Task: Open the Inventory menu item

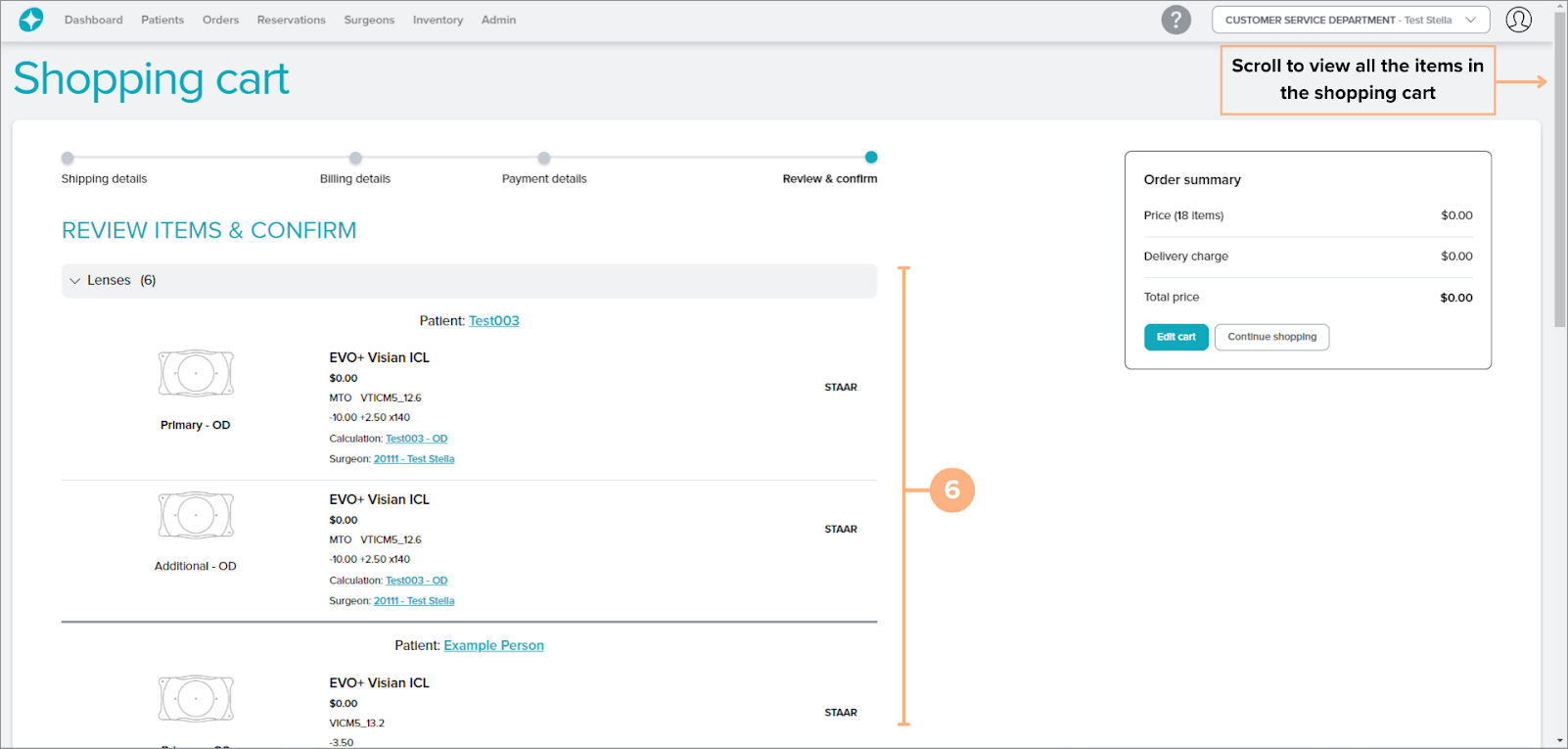Action: [x=438, y=20]
